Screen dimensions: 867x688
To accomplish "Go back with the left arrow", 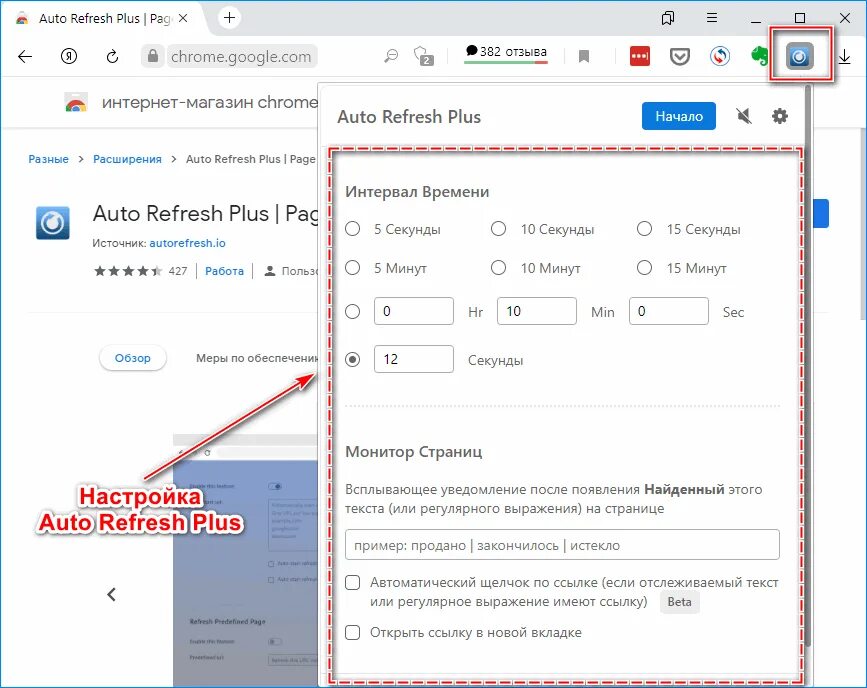I will coord(25,56).
